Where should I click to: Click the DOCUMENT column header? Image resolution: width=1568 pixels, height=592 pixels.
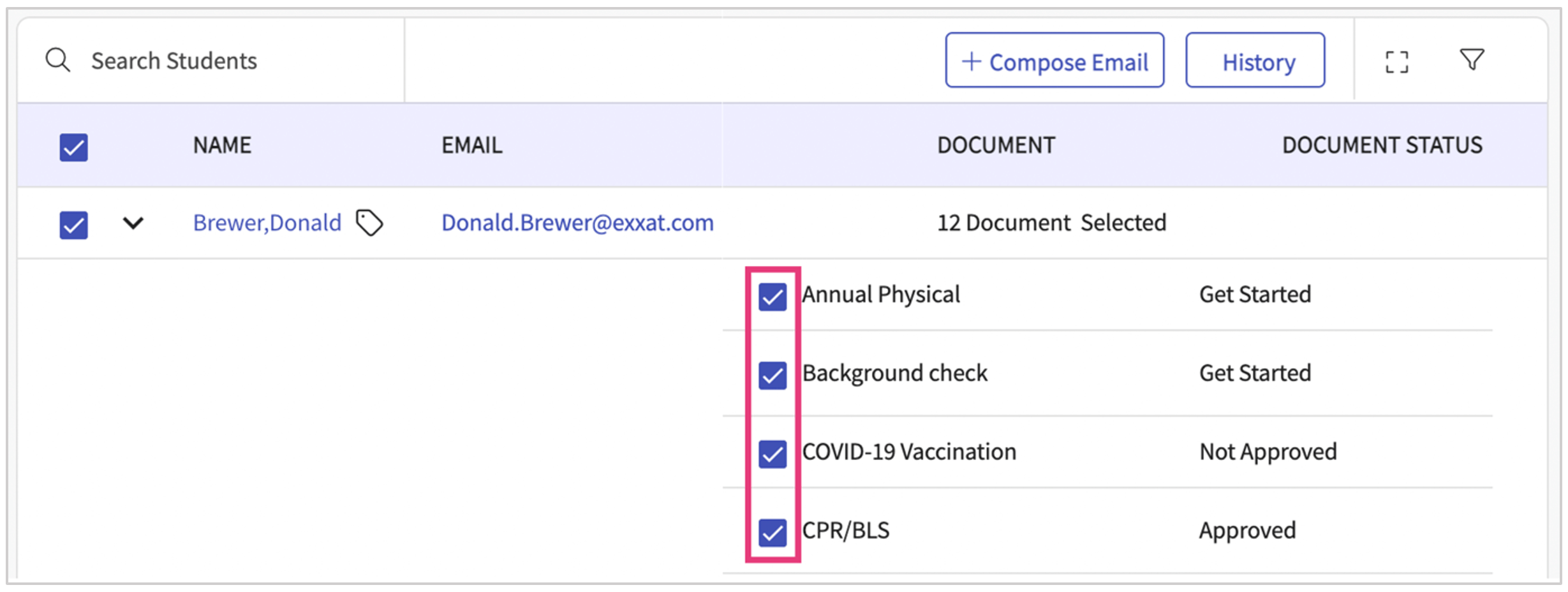click(996, 145)
